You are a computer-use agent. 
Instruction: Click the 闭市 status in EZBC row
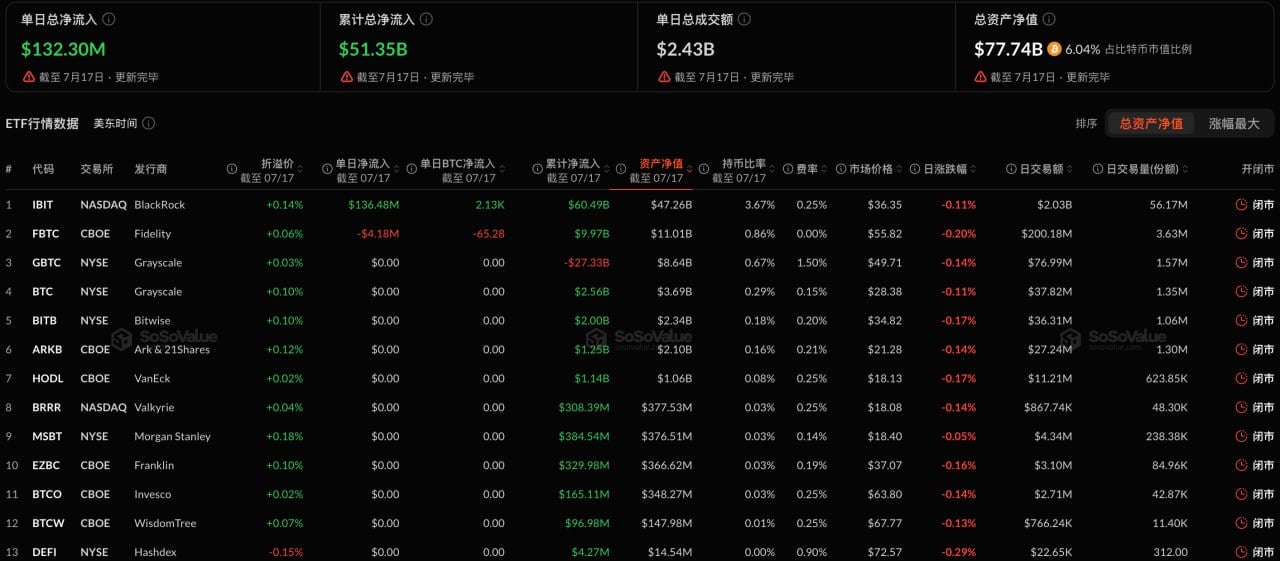click(x=1263, y=465)
